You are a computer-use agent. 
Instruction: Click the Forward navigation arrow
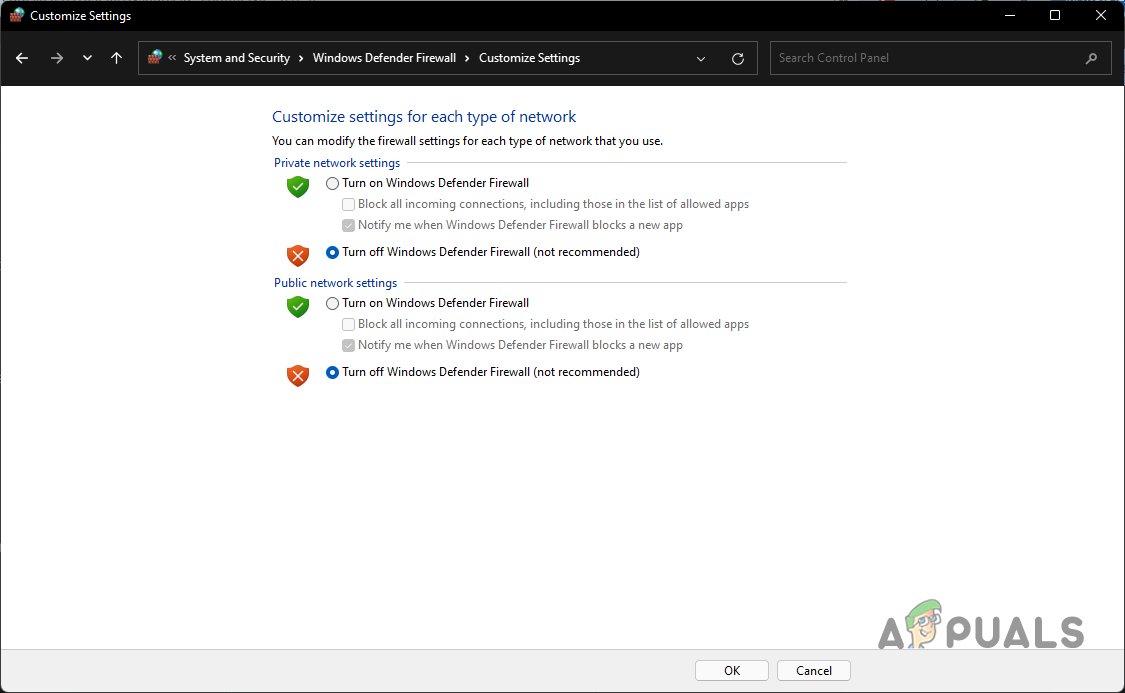tap(56, 58)
